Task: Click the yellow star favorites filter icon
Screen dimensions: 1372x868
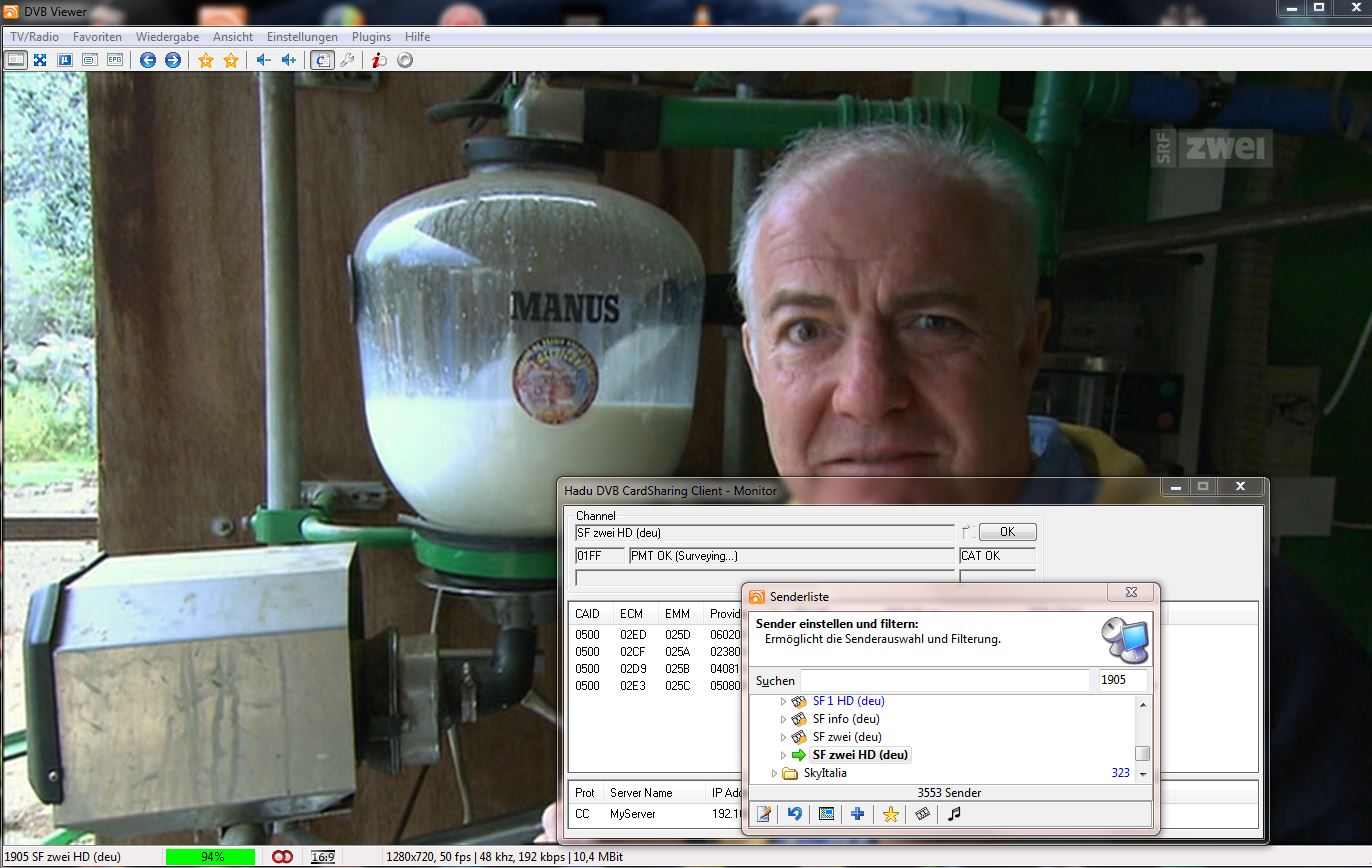Action: tap(890, 814)
